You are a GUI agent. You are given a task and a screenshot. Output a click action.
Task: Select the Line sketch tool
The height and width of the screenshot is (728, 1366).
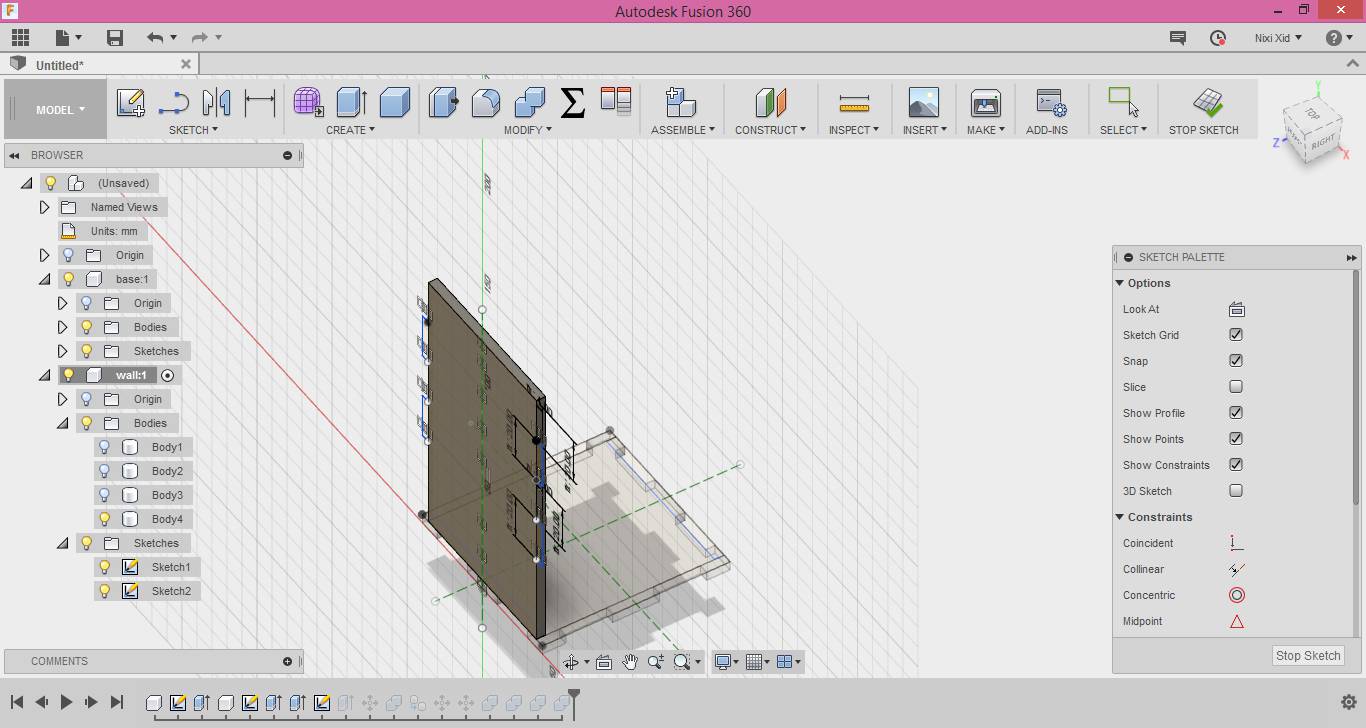pos(174,102)
